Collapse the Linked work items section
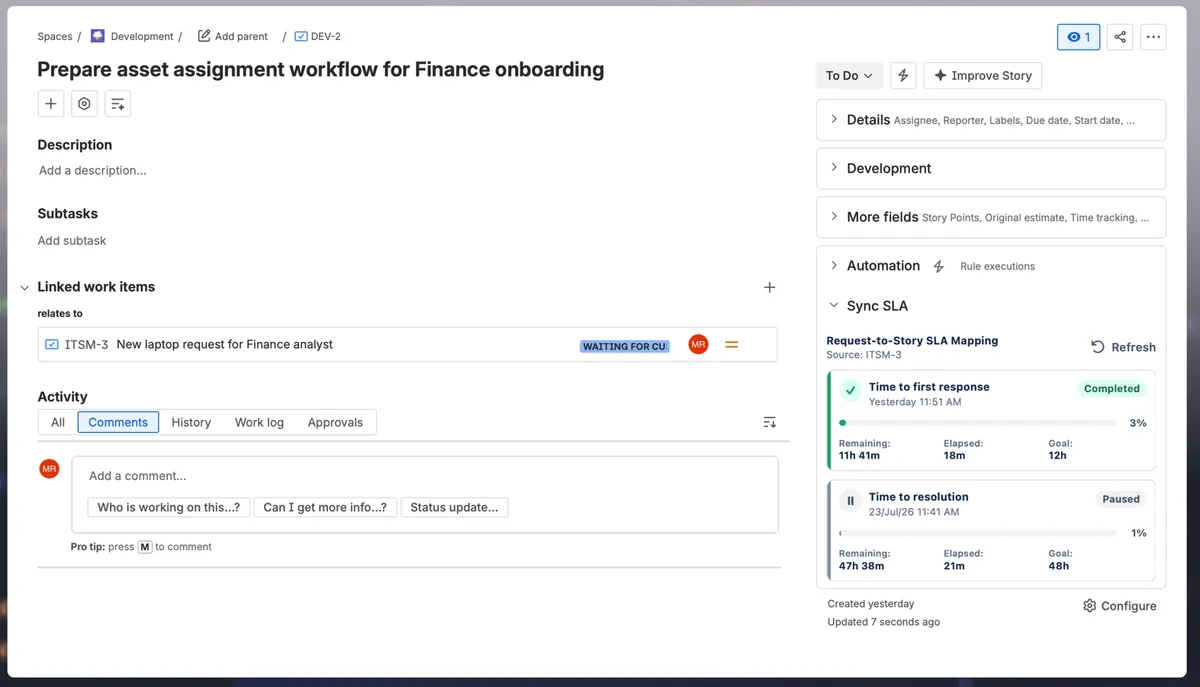This screenshot has height=687, width=1200. click(x=25, y=287)
